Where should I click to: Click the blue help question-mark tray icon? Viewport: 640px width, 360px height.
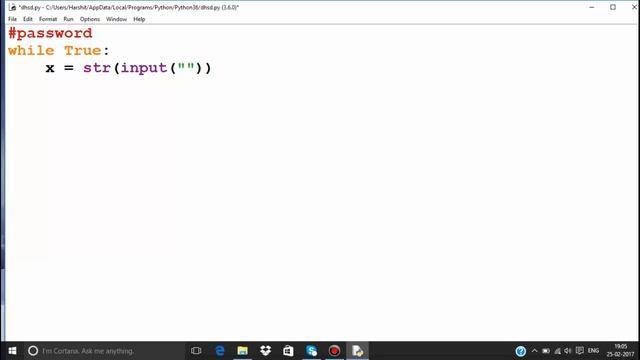[x=520, y=351]
